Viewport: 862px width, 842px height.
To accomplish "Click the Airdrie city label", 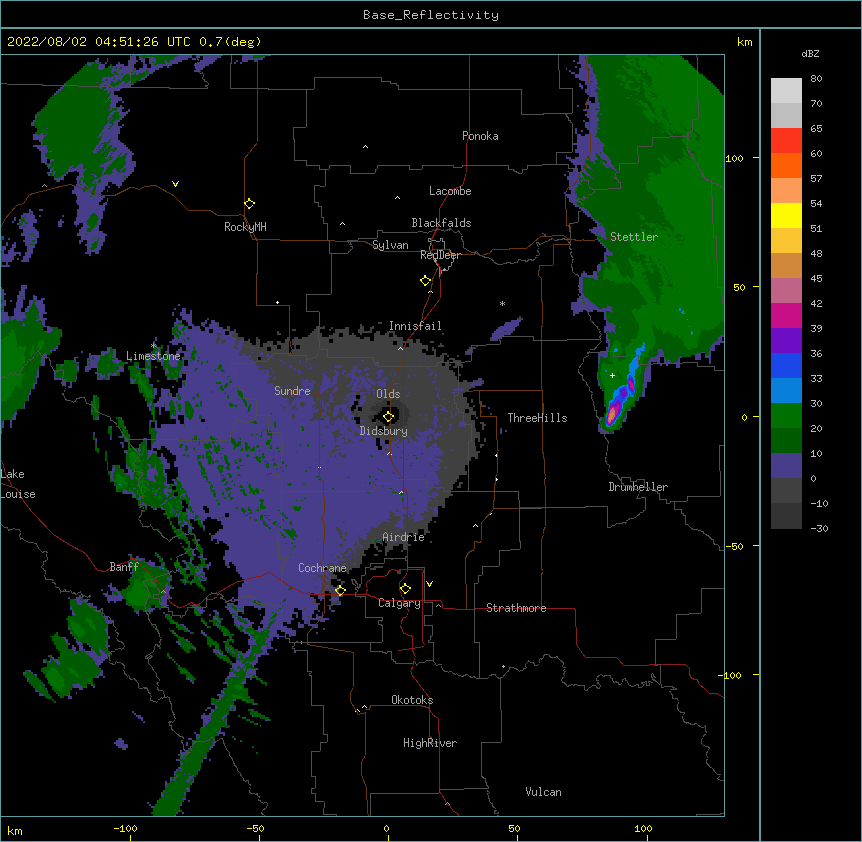I will [x=404, y=537].
